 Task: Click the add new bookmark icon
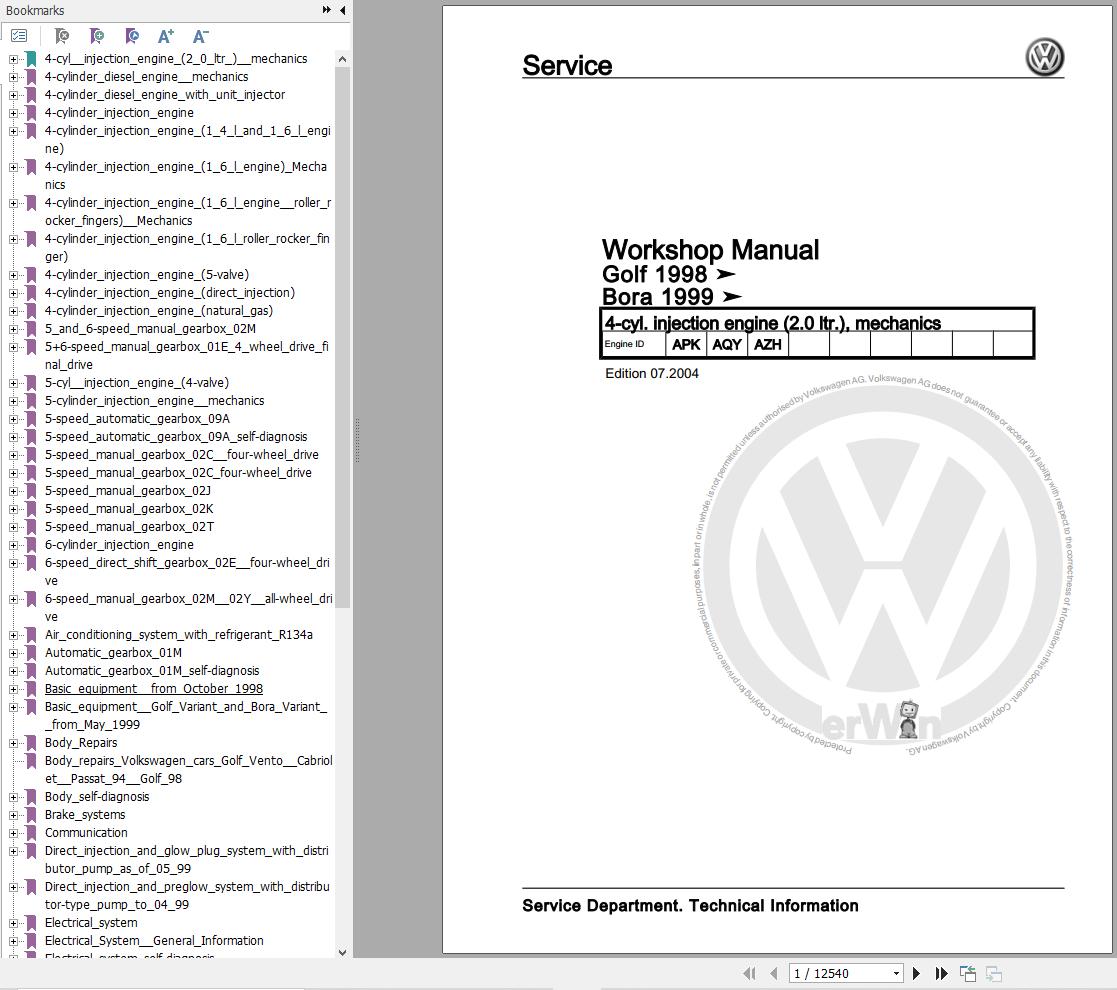coord(96,35)
